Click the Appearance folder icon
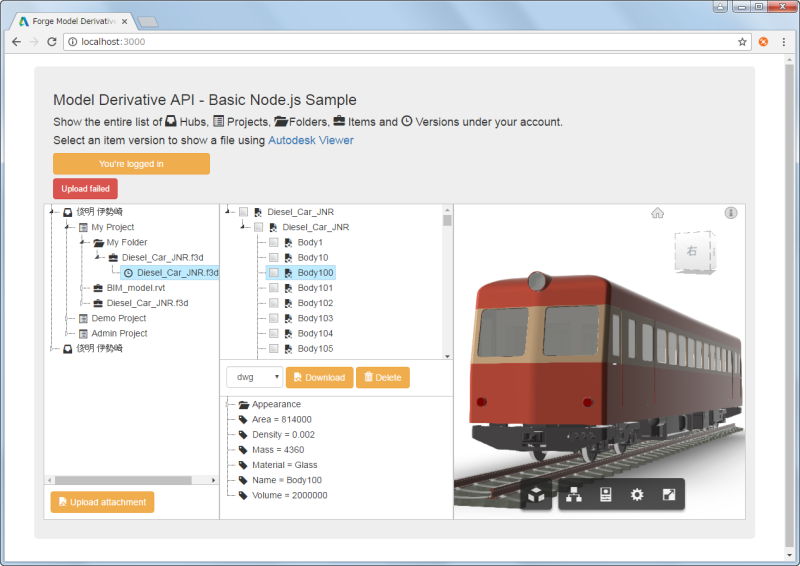Viewport: 800px width, 566px height. click(244, 404)
